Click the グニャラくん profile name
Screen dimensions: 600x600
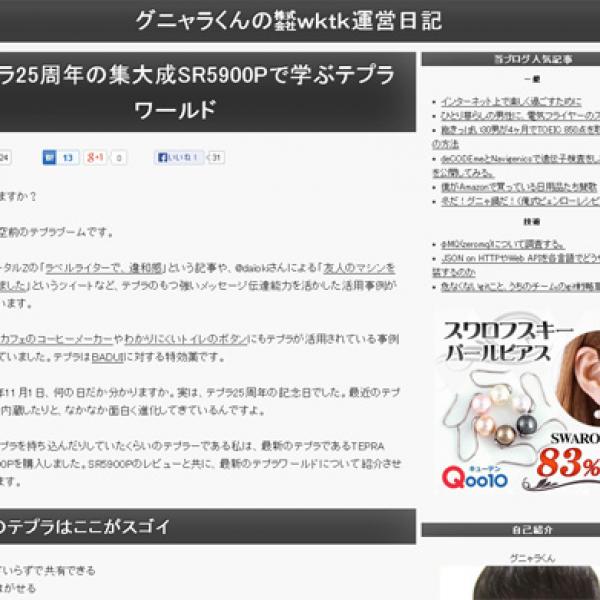coord(532,558)
